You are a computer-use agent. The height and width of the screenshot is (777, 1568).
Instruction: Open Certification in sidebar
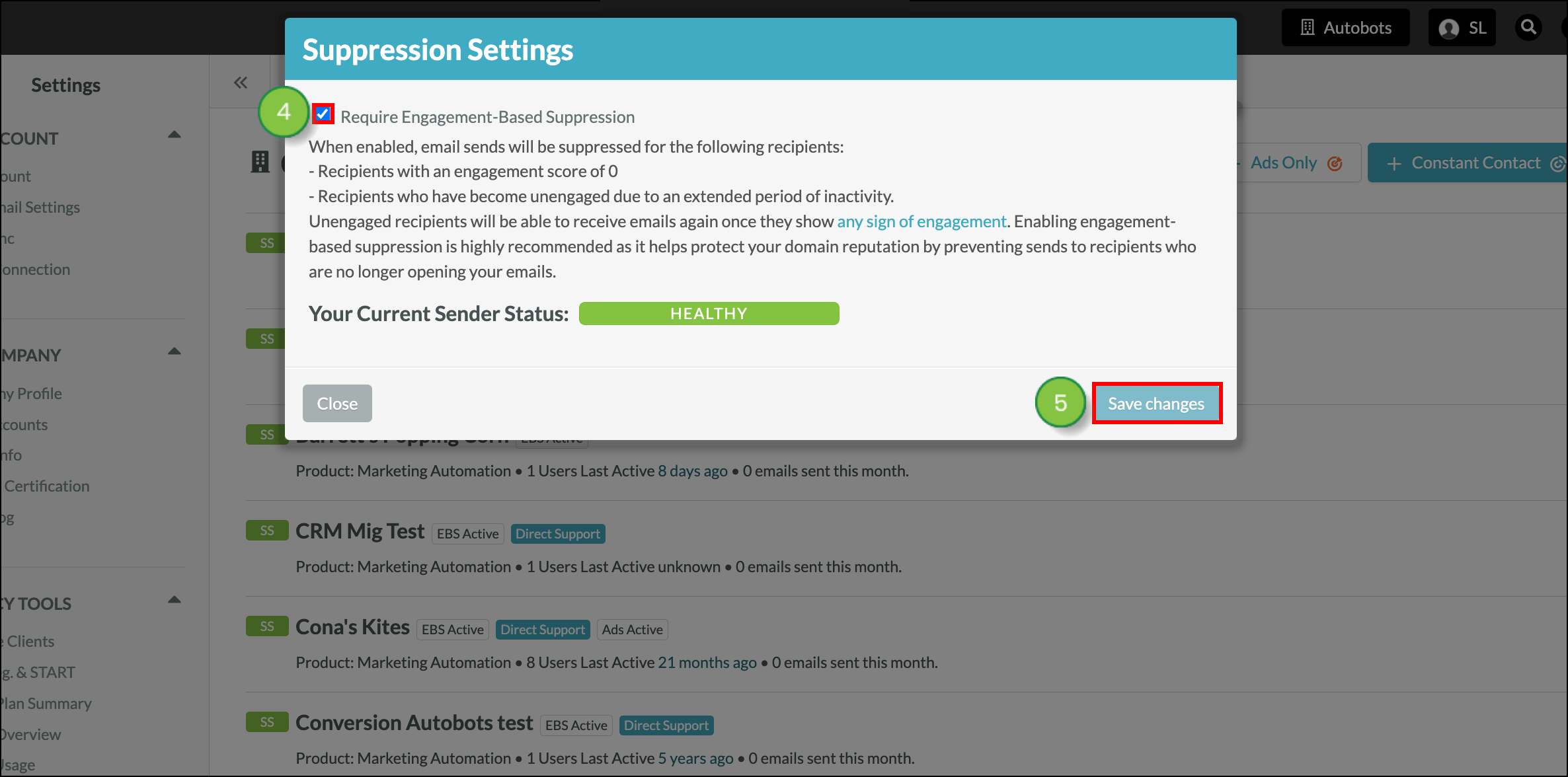pos(46,486)
